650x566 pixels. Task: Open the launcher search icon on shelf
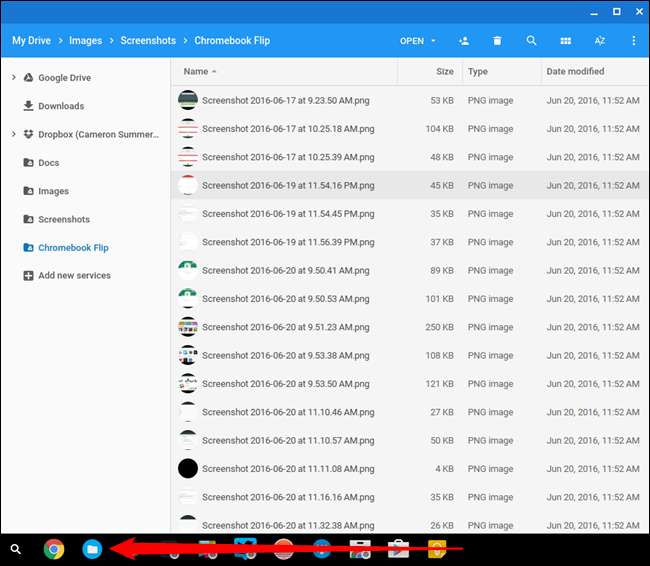click(15, 548)
